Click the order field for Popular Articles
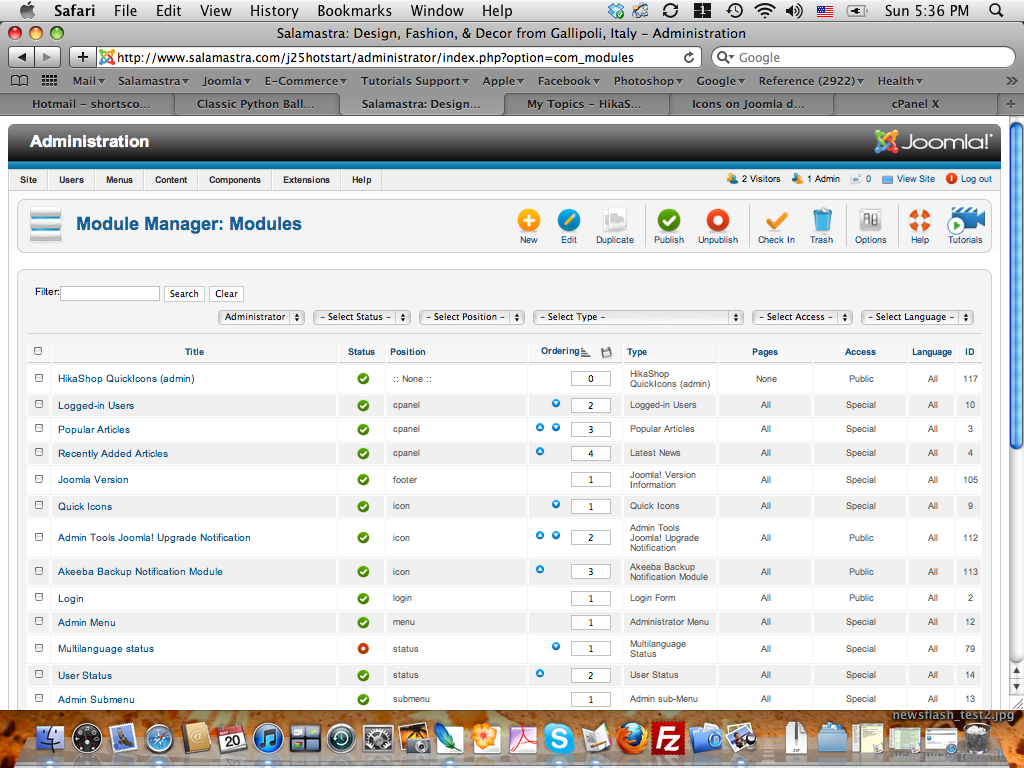This screenshot has height=768, width=1024. [x=590, y=429]
